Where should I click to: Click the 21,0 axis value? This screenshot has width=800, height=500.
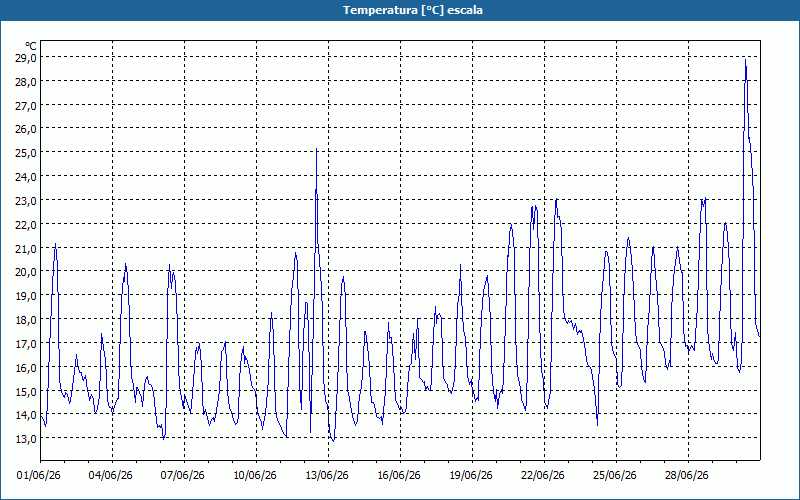coord(26,248)
